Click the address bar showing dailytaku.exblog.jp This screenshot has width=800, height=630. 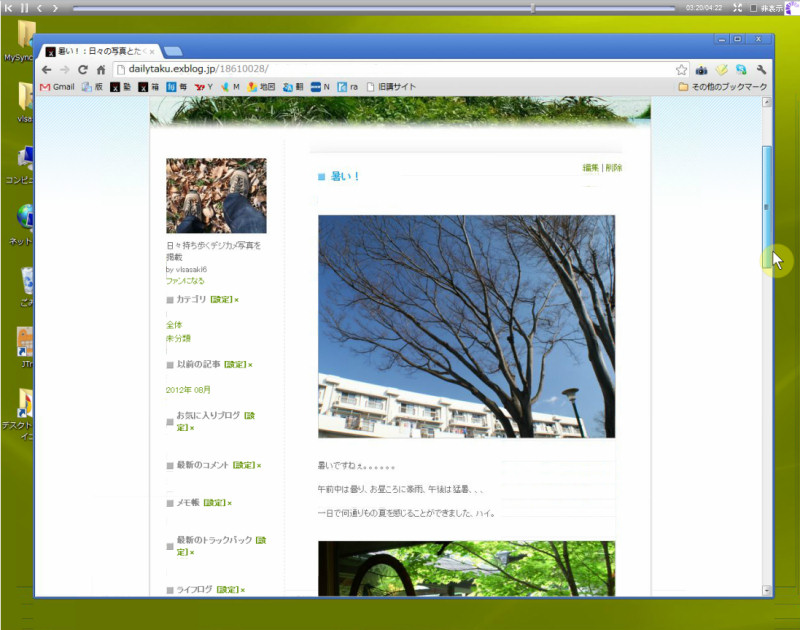393,69
